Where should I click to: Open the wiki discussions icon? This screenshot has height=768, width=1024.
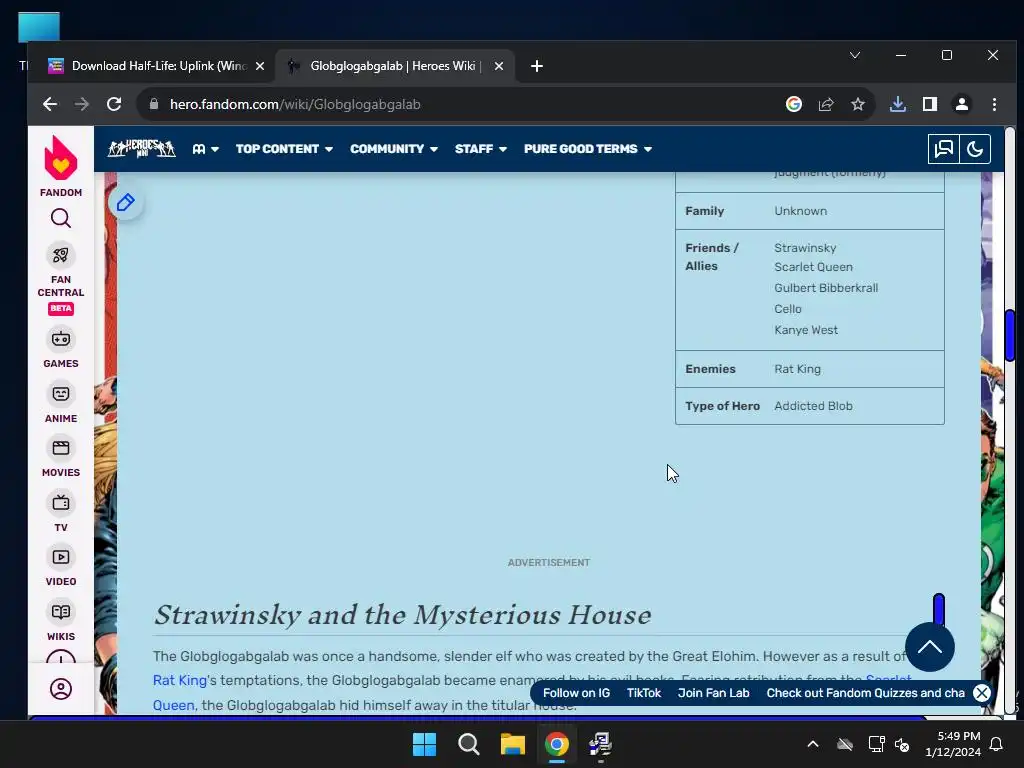(944, 149)
